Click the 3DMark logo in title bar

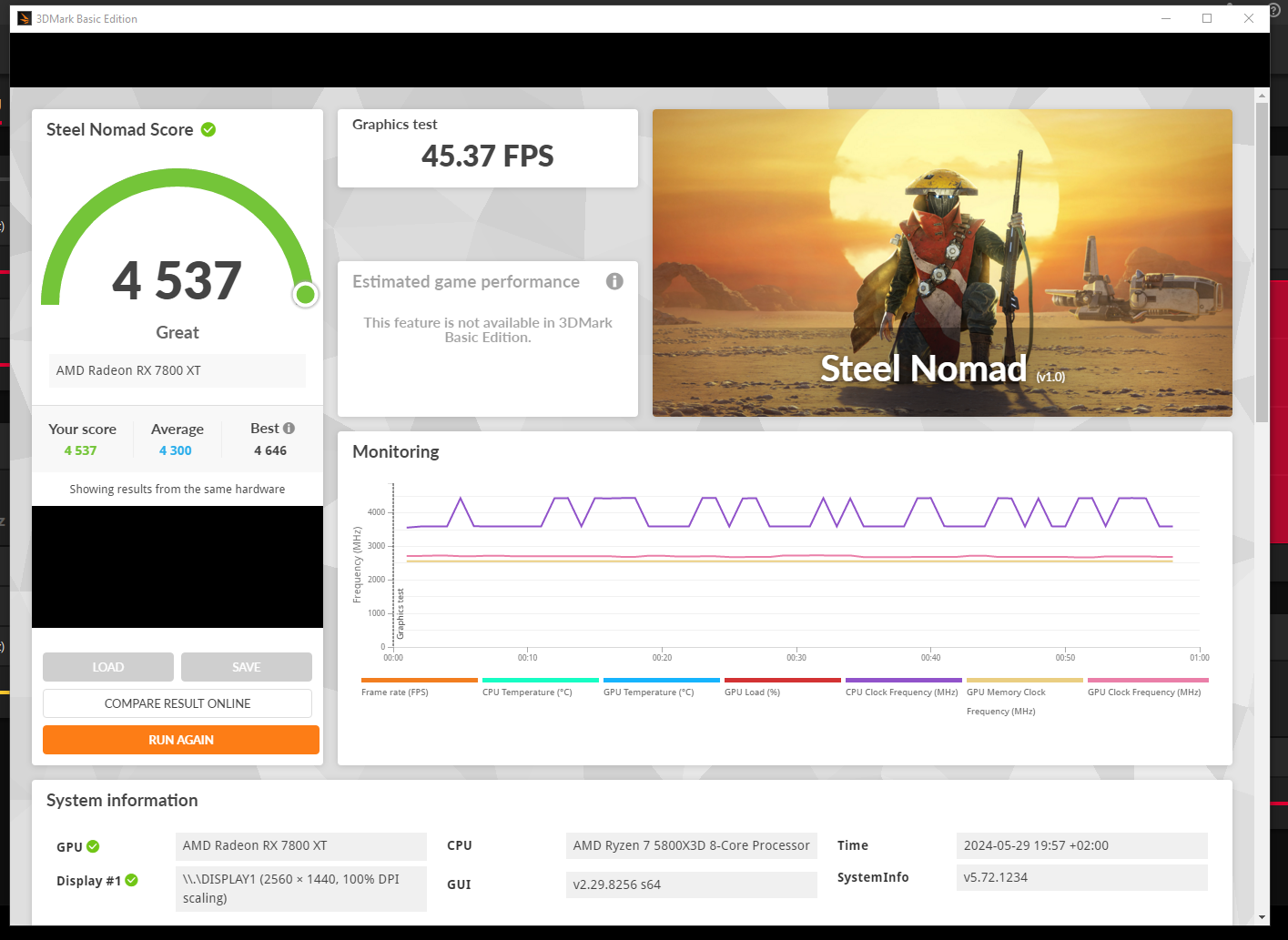(x=25, y=18)
